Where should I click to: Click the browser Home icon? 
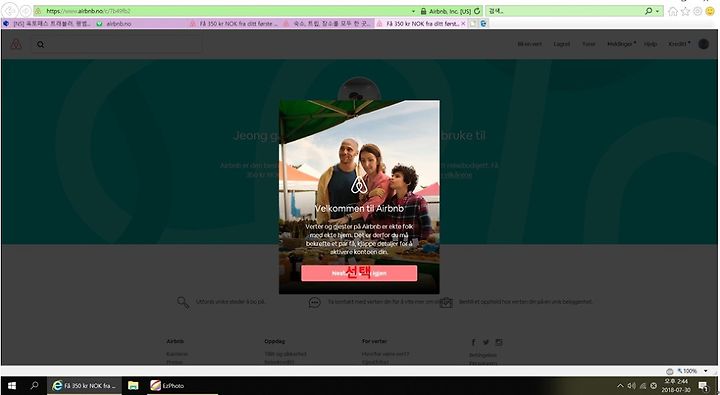673,11
